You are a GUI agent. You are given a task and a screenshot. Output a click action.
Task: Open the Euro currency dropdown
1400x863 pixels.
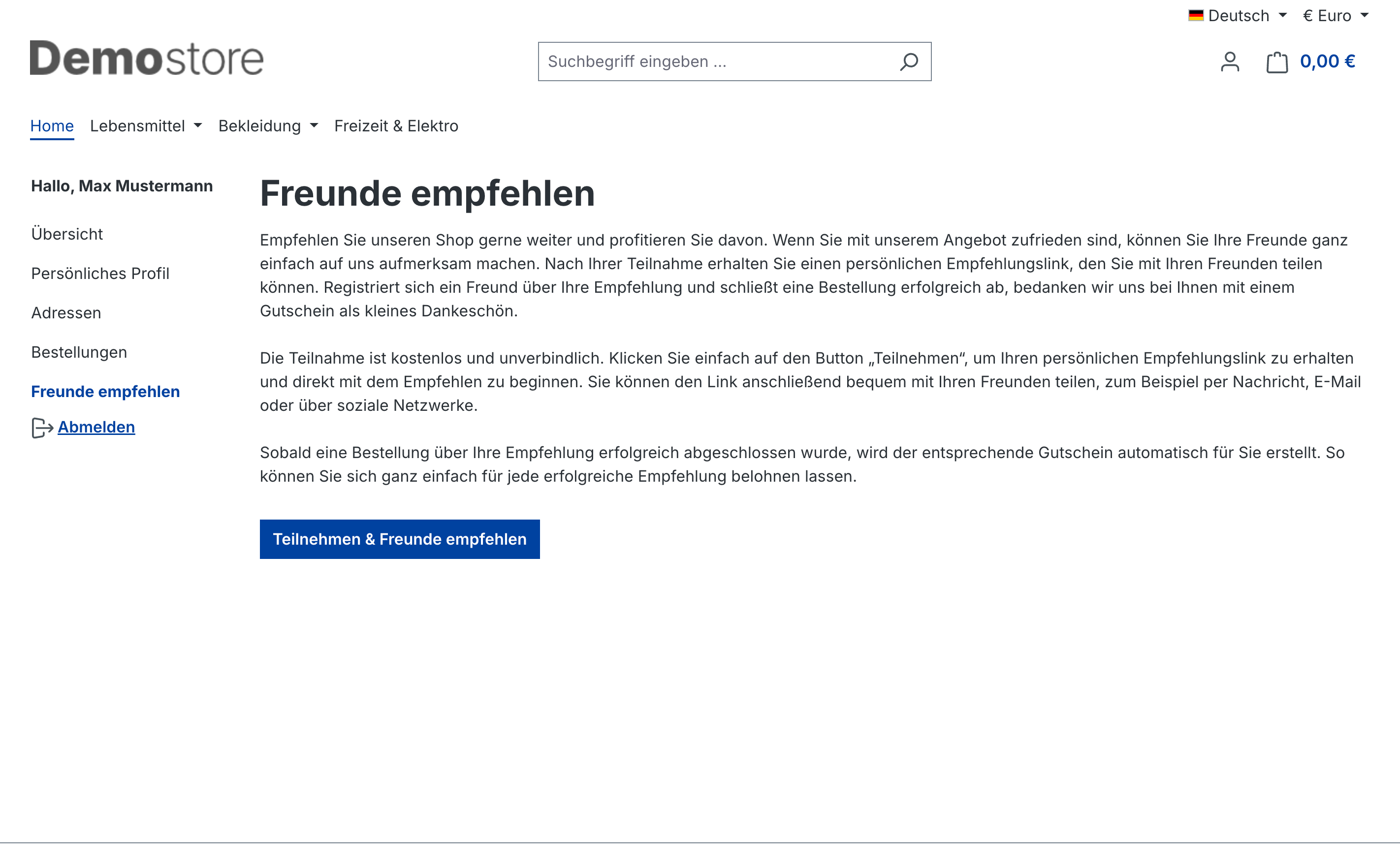point(1335,15)
